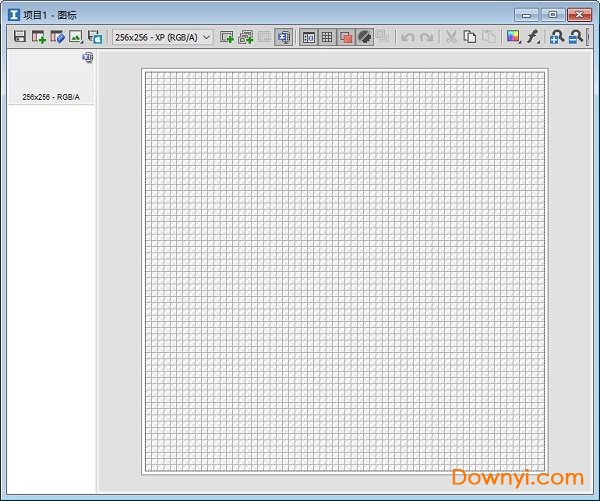This screenshot has height=501, width=600.
Task: Click the zoom out magnifier icon
Action: (576, 37)
